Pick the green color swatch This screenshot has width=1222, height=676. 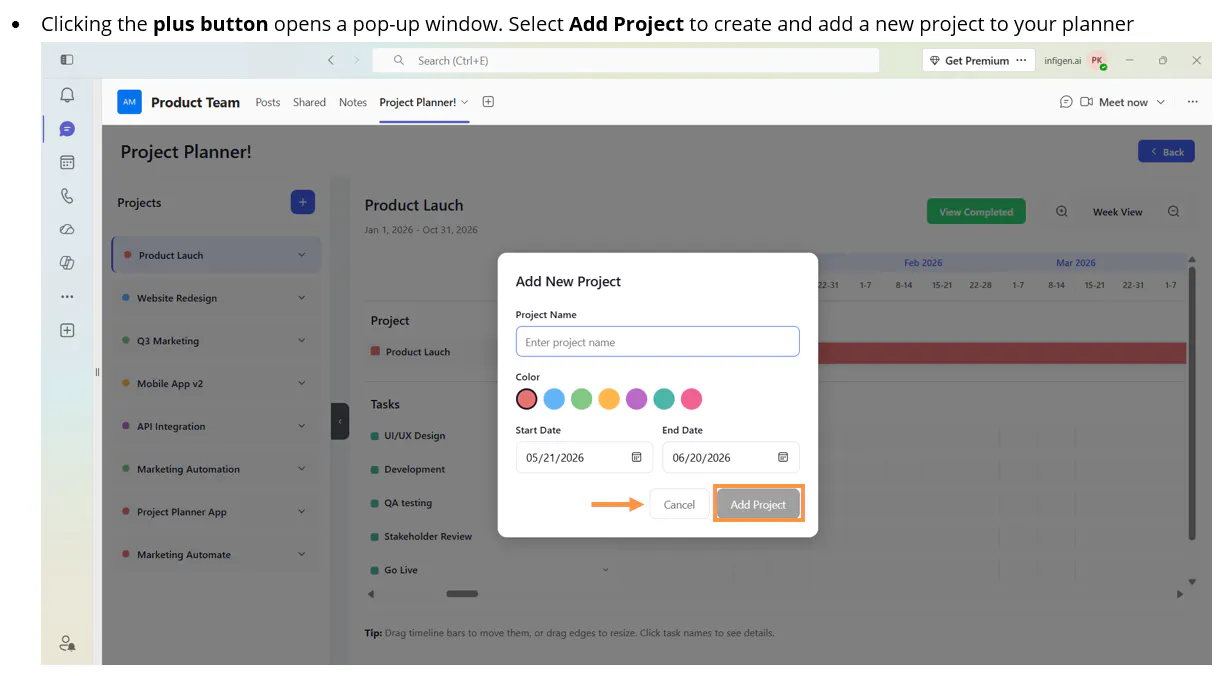point(582,399)
